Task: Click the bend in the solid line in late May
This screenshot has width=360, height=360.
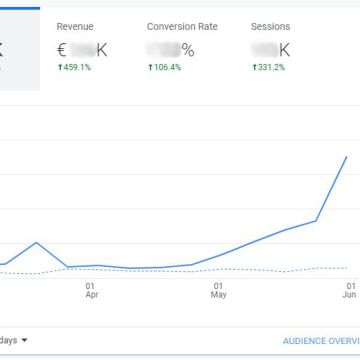Action: (315, 221)
